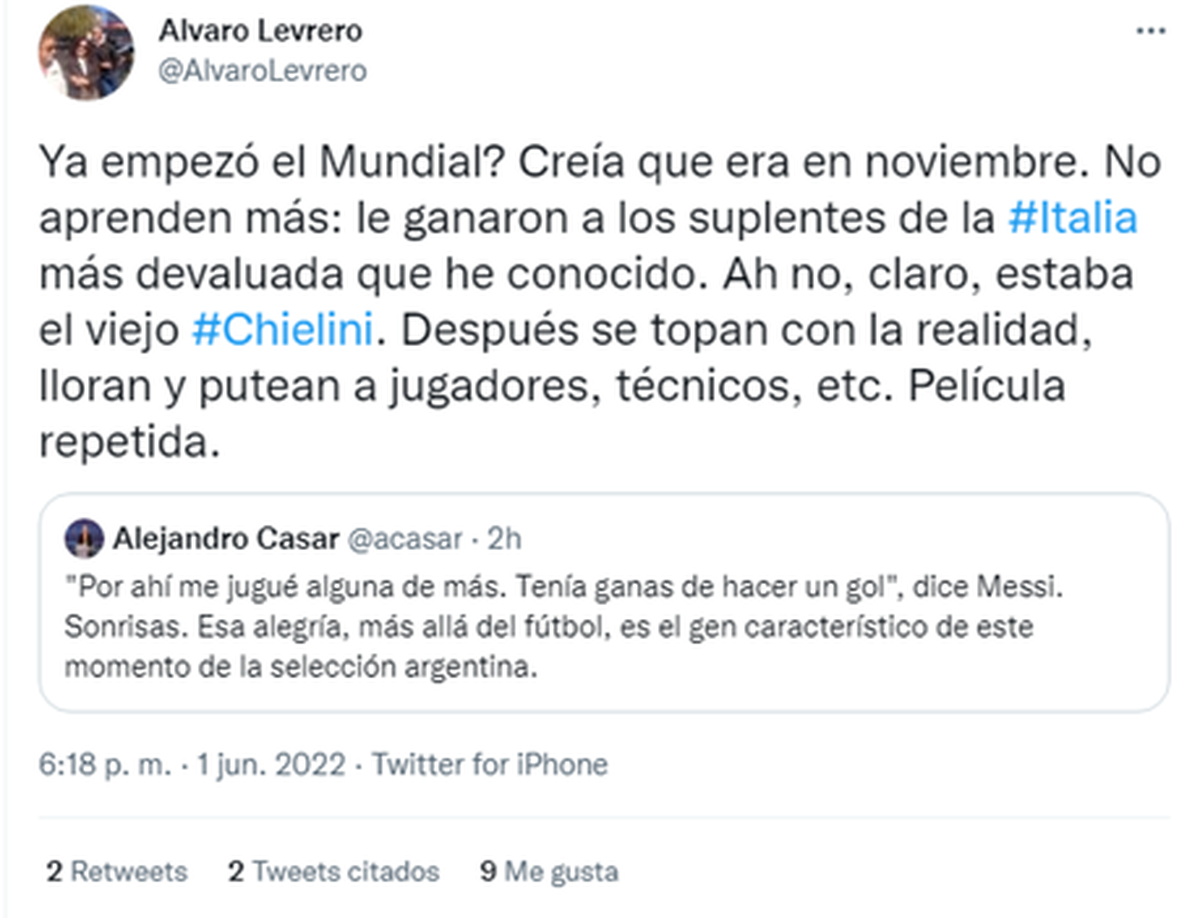Open the #Italia hashtag
1200x918 pixels.
tap(1072, 218)
